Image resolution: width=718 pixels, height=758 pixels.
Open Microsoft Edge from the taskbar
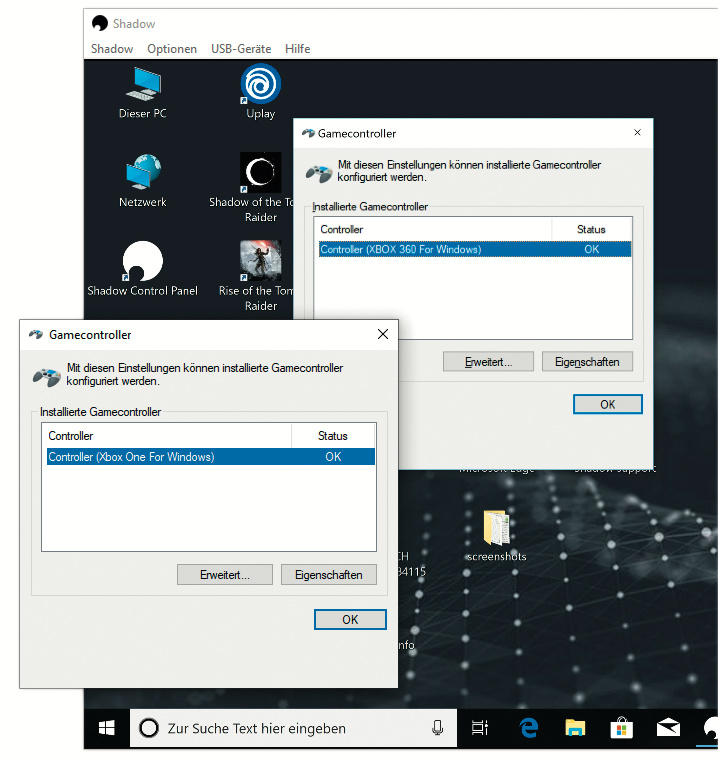(x=528, y=728)
